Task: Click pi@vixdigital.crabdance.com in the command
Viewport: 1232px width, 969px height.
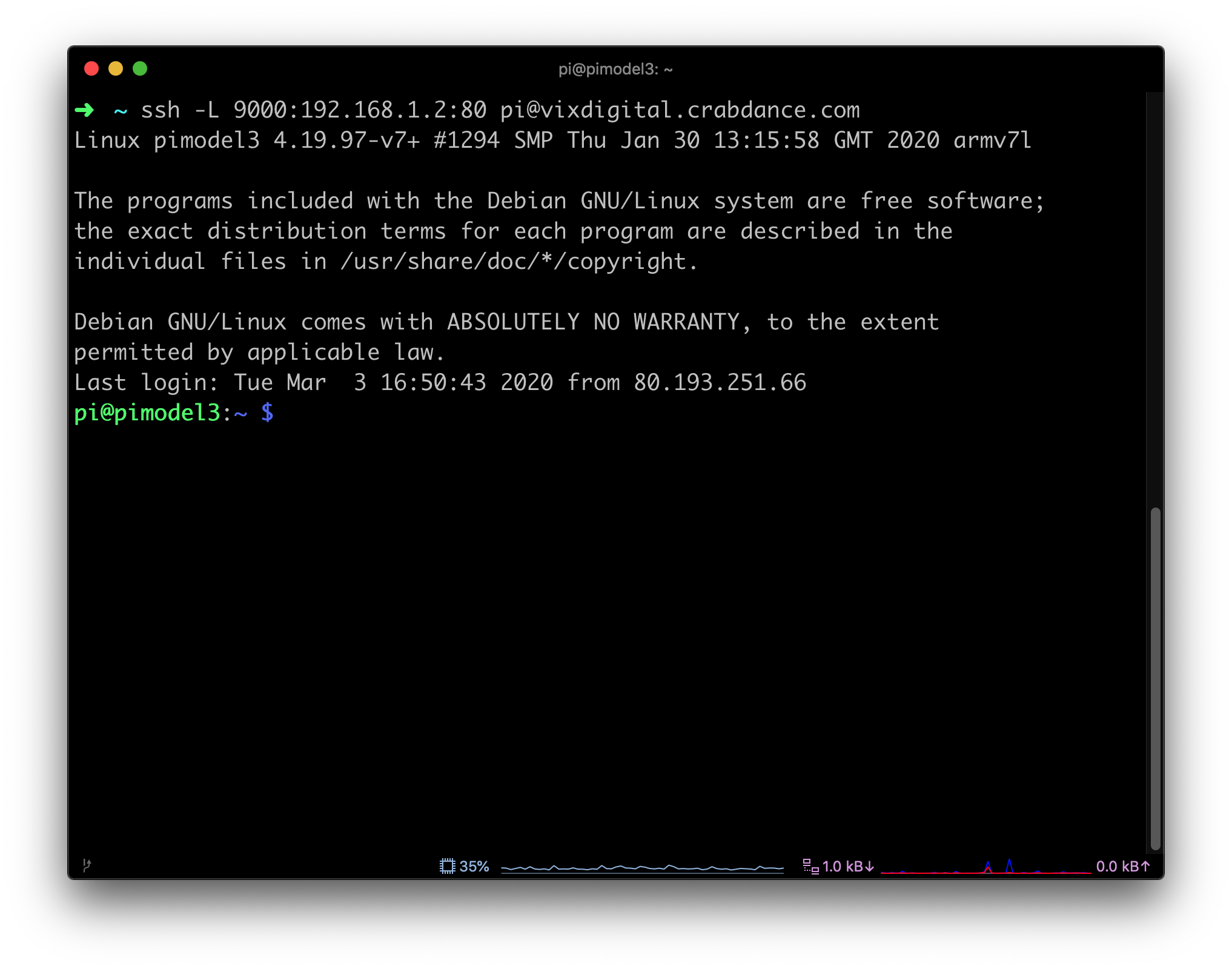Action: (x=680, y=110)
